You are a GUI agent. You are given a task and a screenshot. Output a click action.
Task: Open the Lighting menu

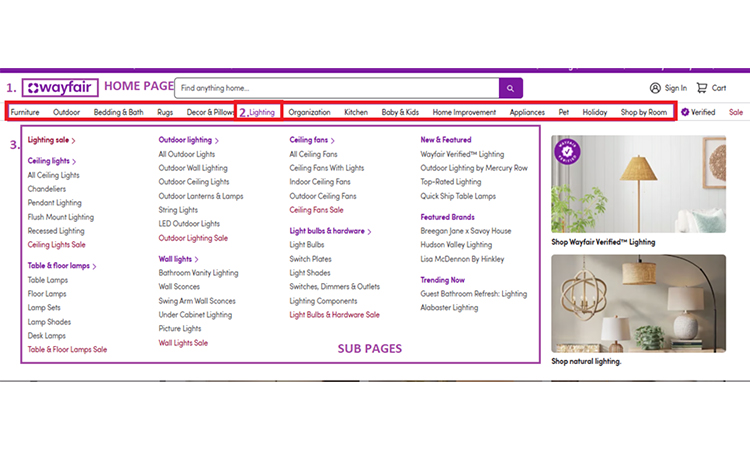click(262, 112)
